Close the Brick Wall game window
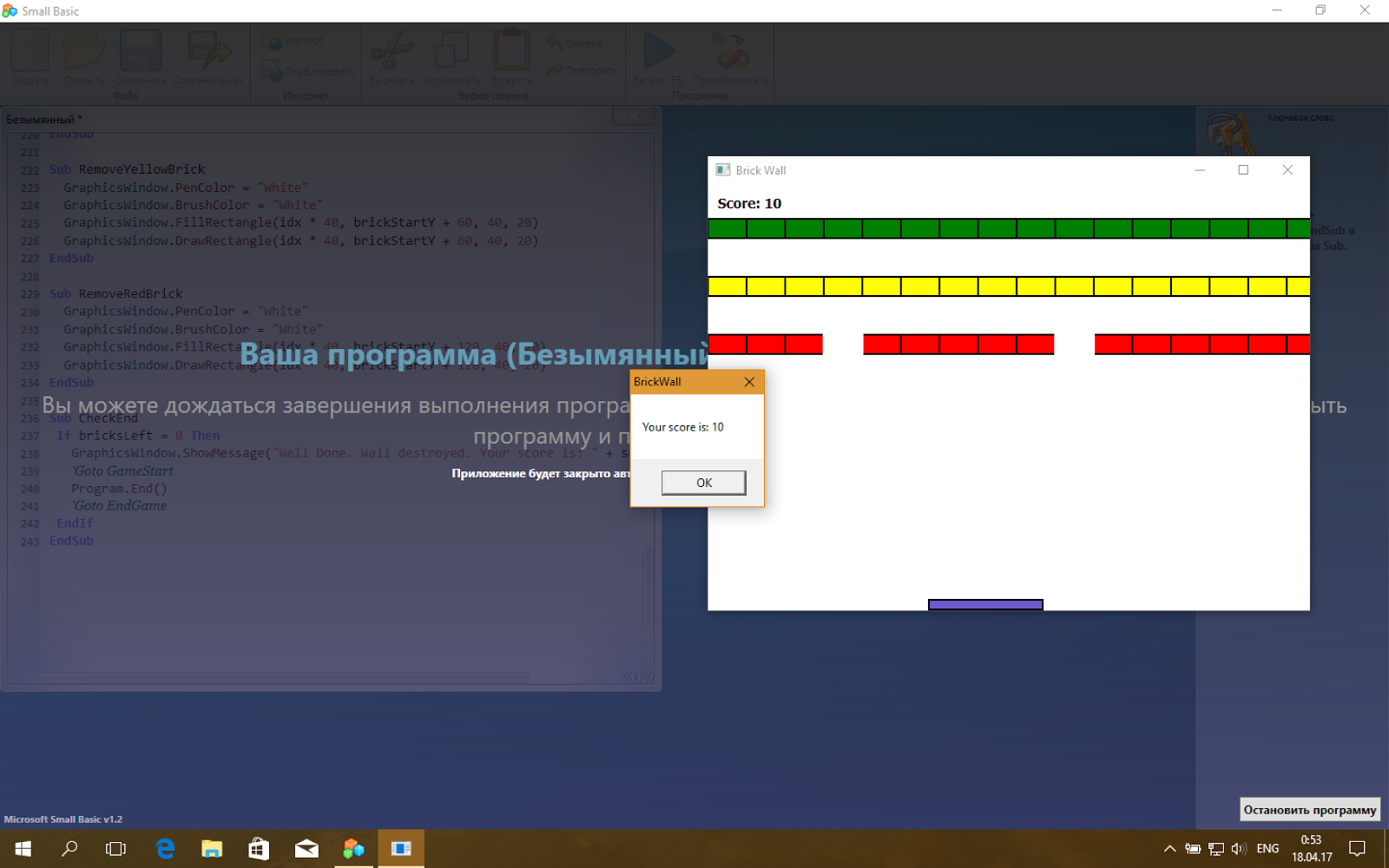The width and height of the screenshot is (1389, 868). 1287,170
